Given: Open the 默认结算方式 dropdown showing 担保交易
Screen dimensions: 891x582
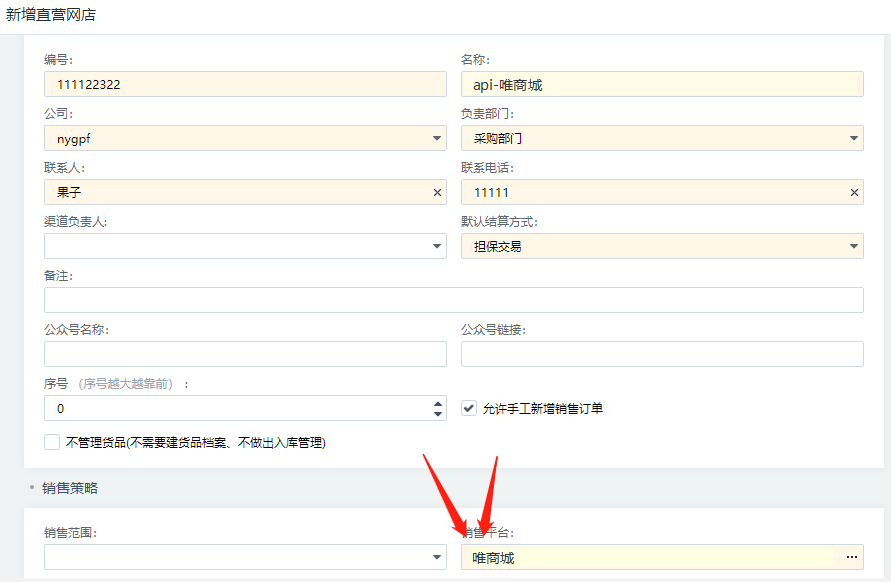Looking at the screenshot, I should pos(662,246).
